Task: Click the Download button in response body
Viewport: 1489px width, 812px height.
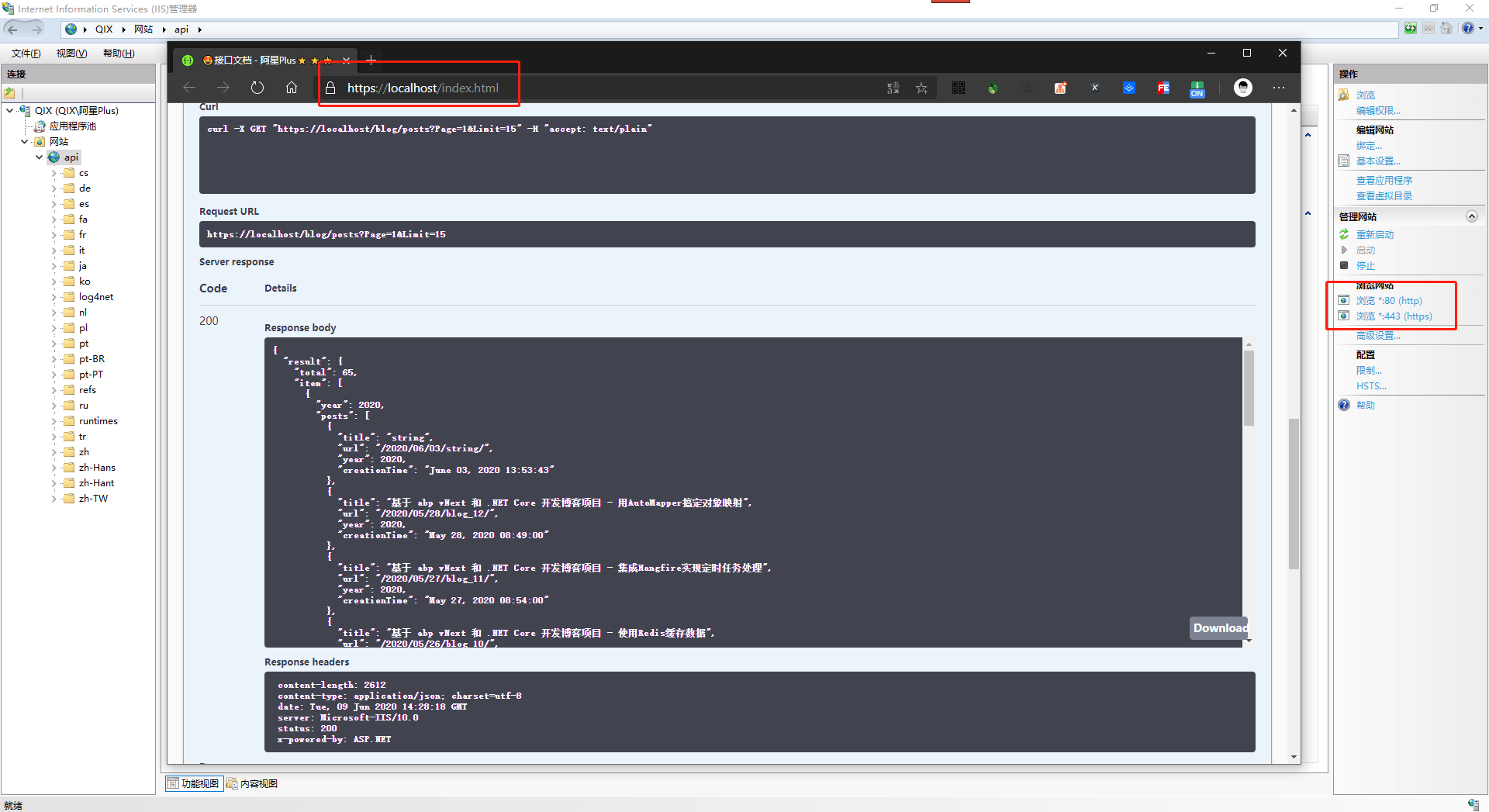Action: [x=1219, y=627]
